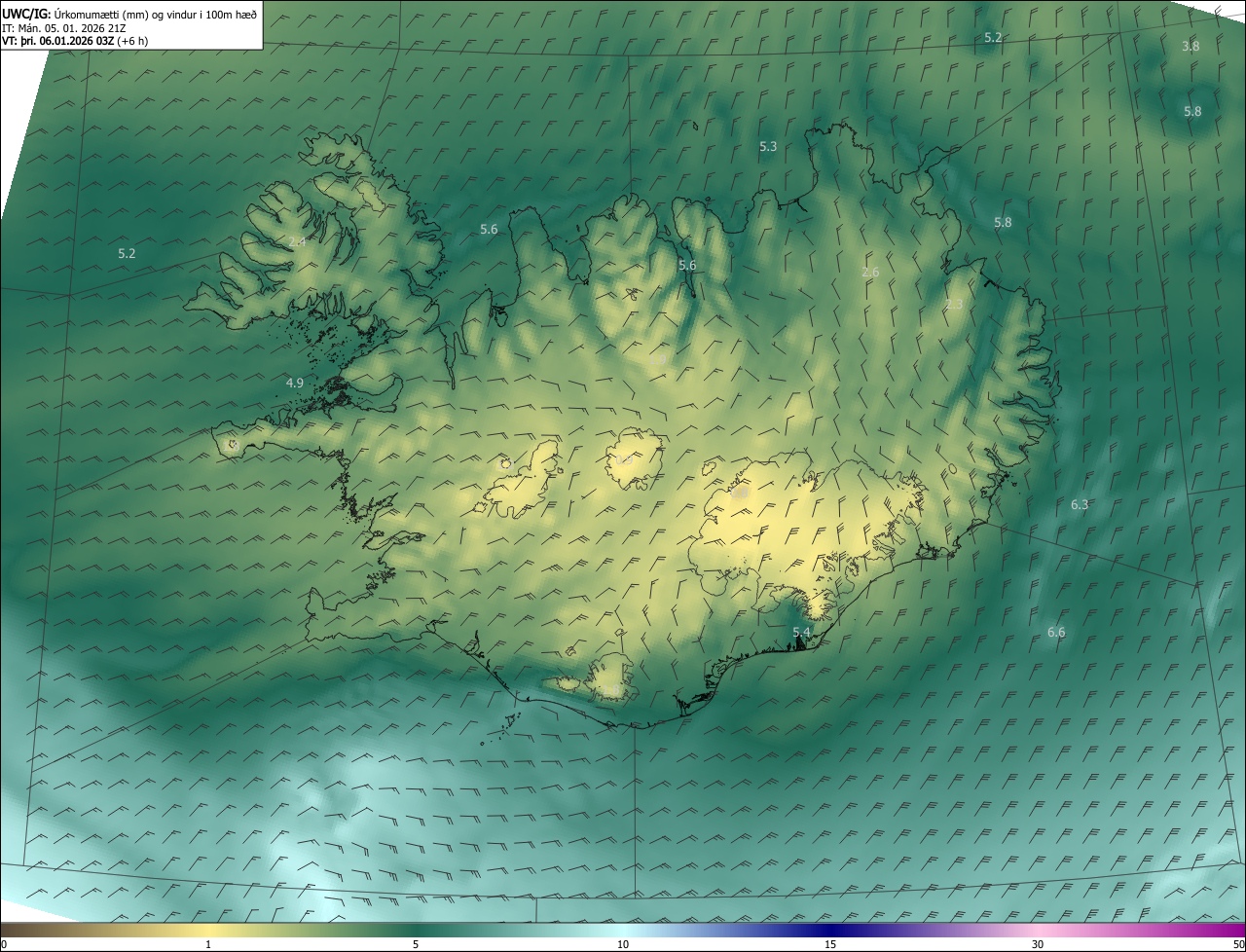Click the 'VT: Þri. 06.01.2026 03Z (+6 h)' line
Screen dimensions: 1246x952
pyautogui.click(x=75, y=41)
